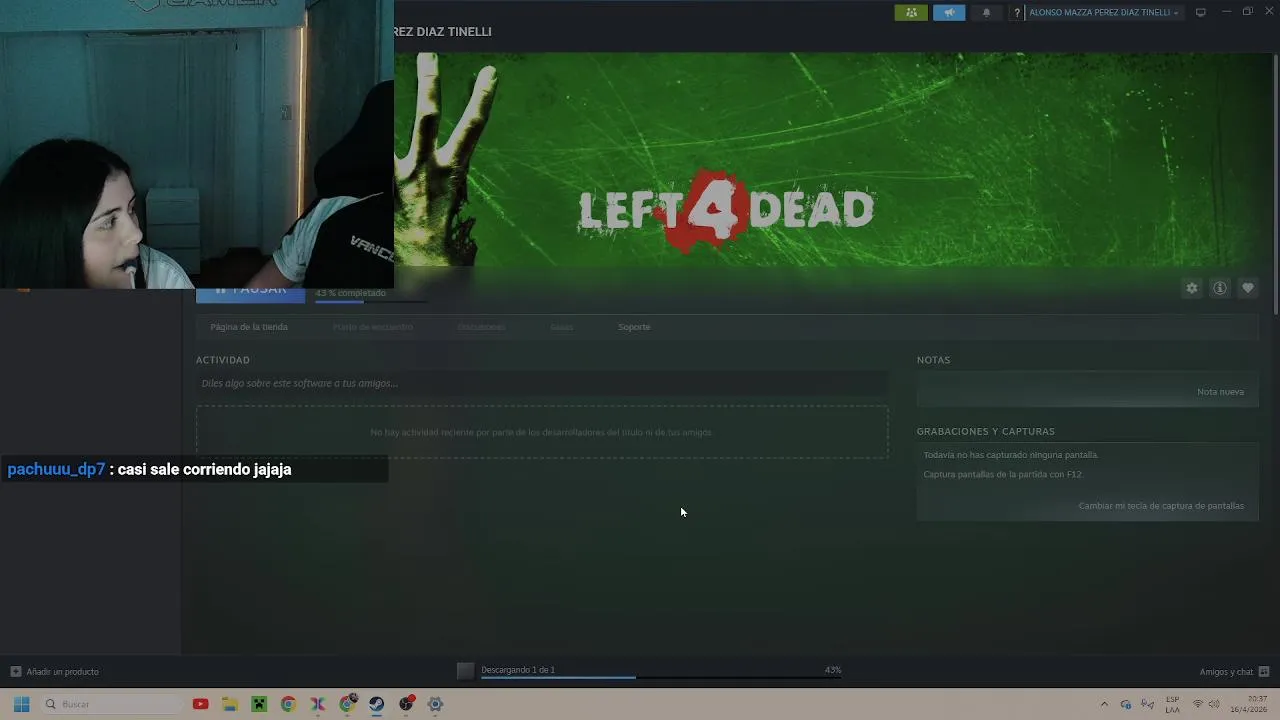Click the chat icon next to Amigos y chat

(x=1264, y=672)
